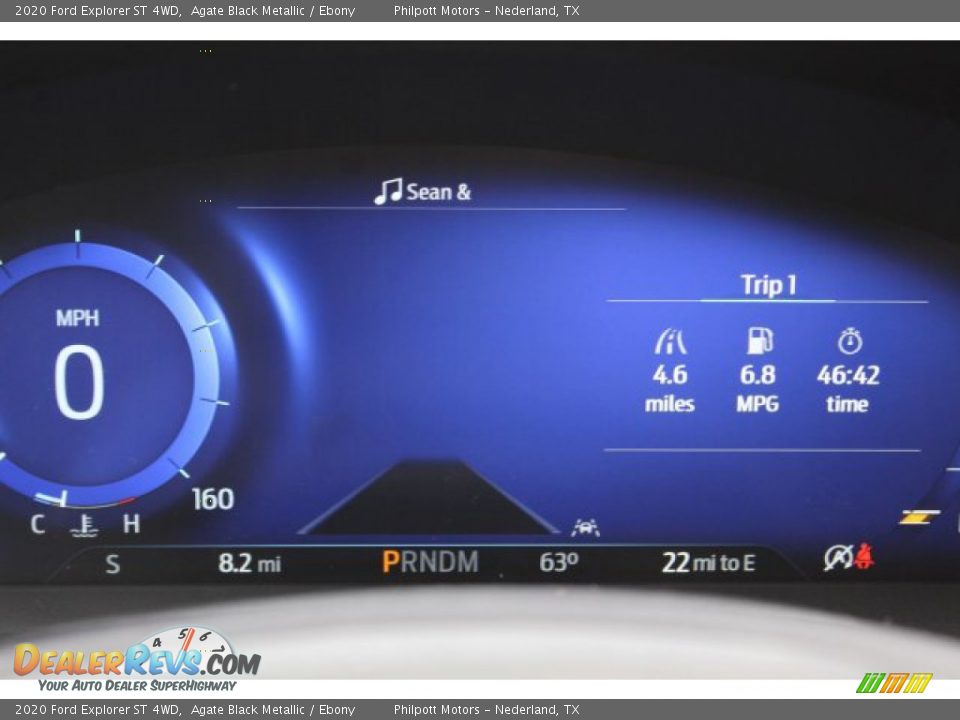The height and width of the screenshot is (720, 960).
Task: Click the red seatbelt warning icon
Action: (x=864, y=558)
